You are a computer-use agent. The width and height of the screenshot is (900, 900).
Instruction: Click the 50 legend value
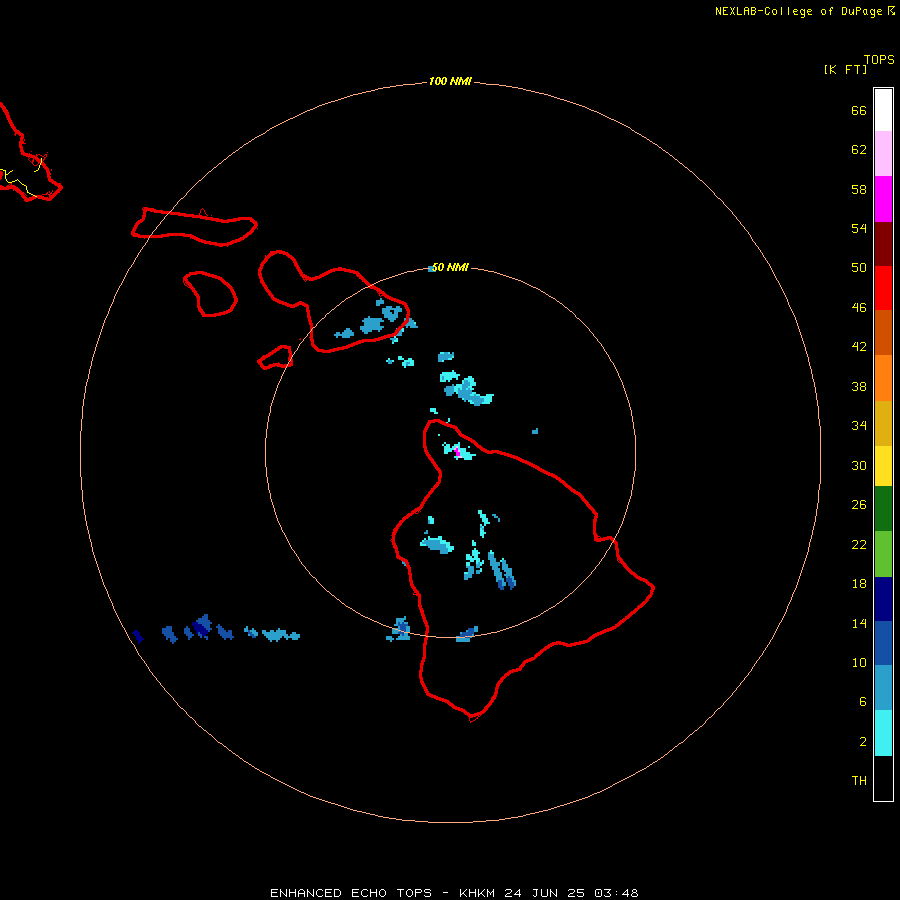(x=859, y=267)
